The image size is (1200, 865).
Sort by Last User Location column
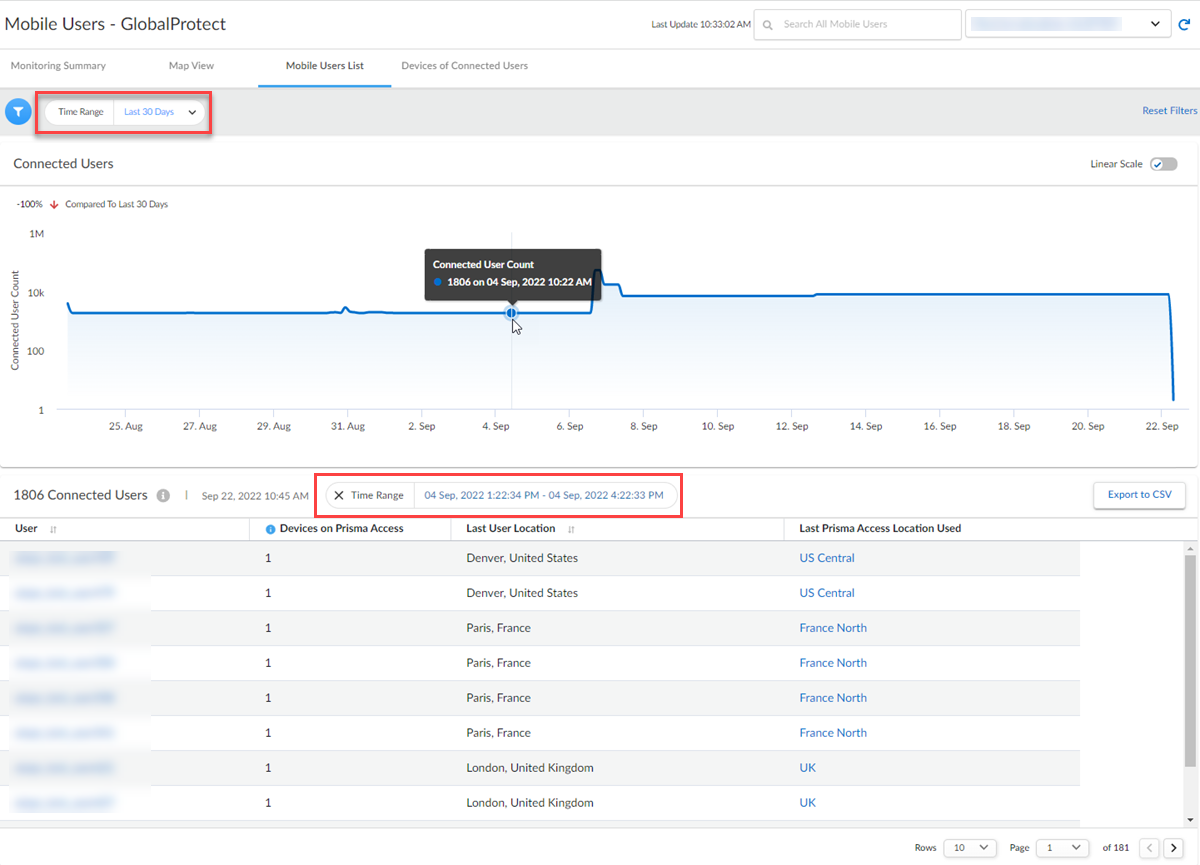point(572,529)
